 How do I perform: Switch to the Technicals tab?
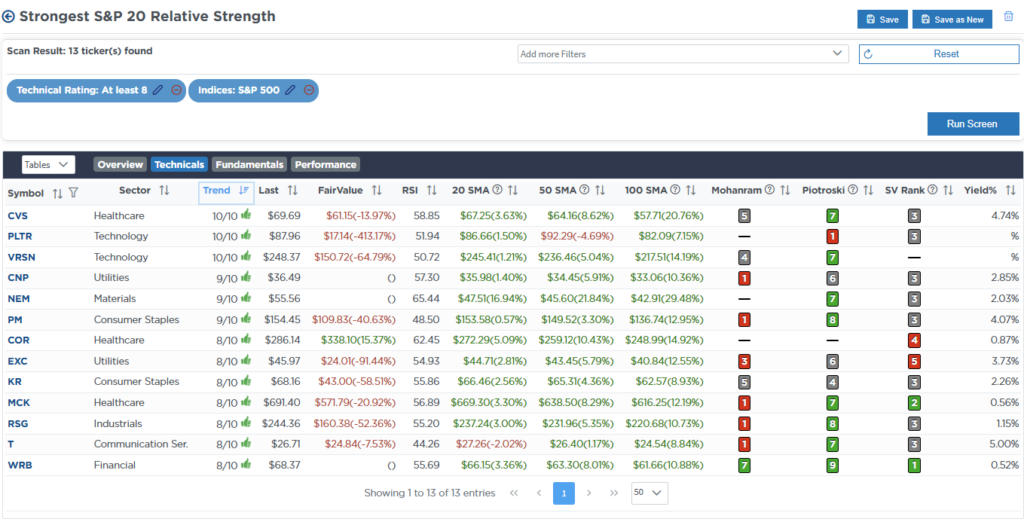point(180,165)
